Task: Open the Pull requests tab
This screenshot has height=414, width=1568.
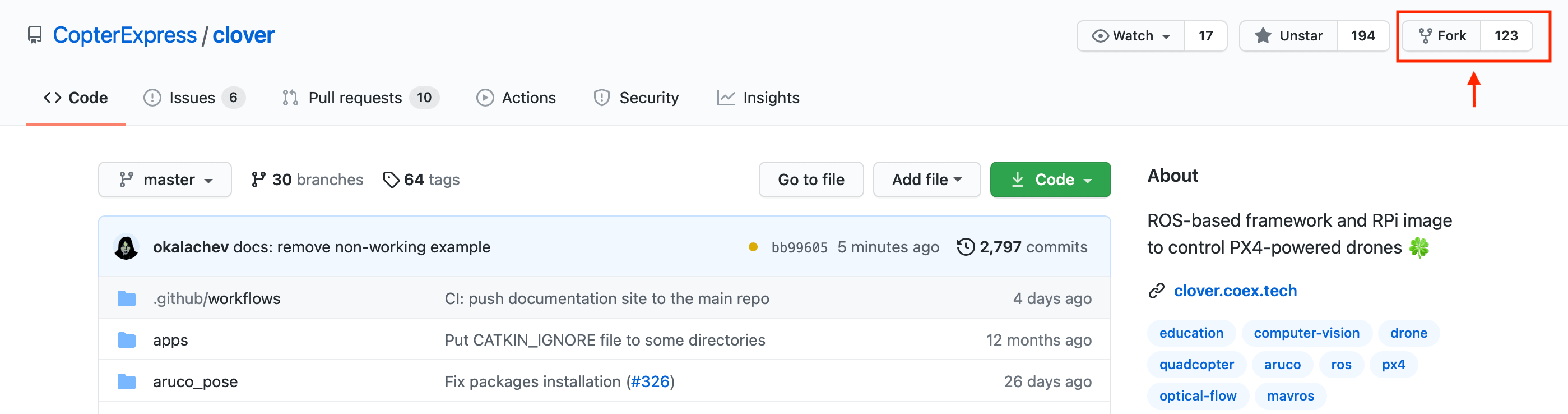Action: [355, 98]
